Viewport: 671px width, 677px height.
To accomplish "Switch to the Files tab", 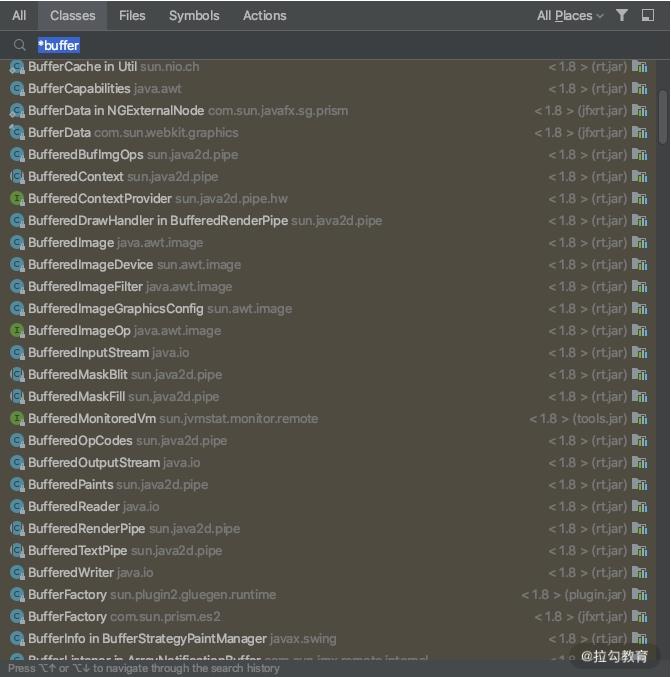I will pyautogui.click(x=132, y=15).
